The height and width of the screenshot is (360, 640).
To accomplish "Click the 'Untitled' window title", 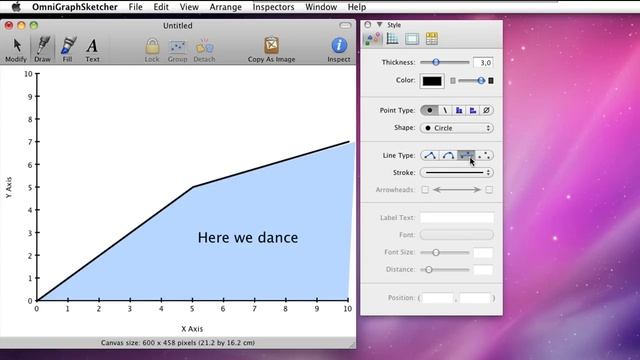I will click(x=178, y=25).
